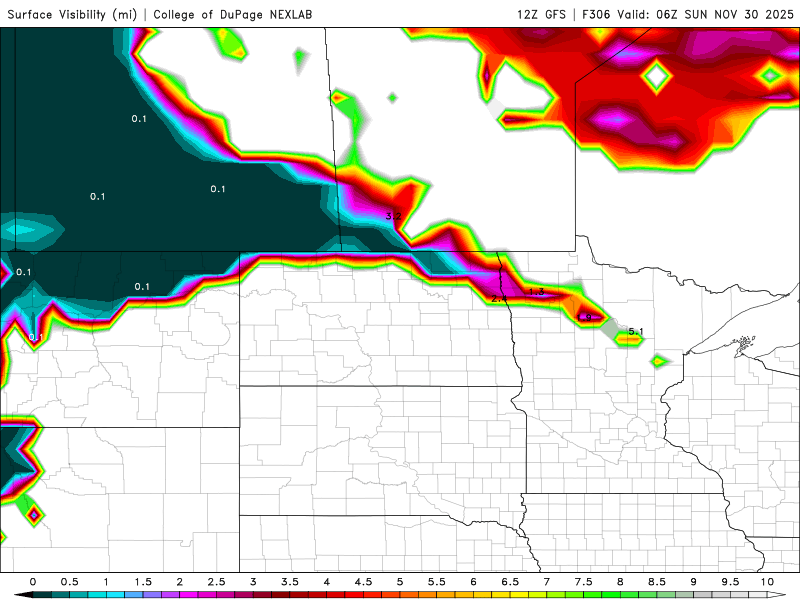Click 'College of DuPage NEXLAB' header text
The image size is (800, 600).
(233, 14)
